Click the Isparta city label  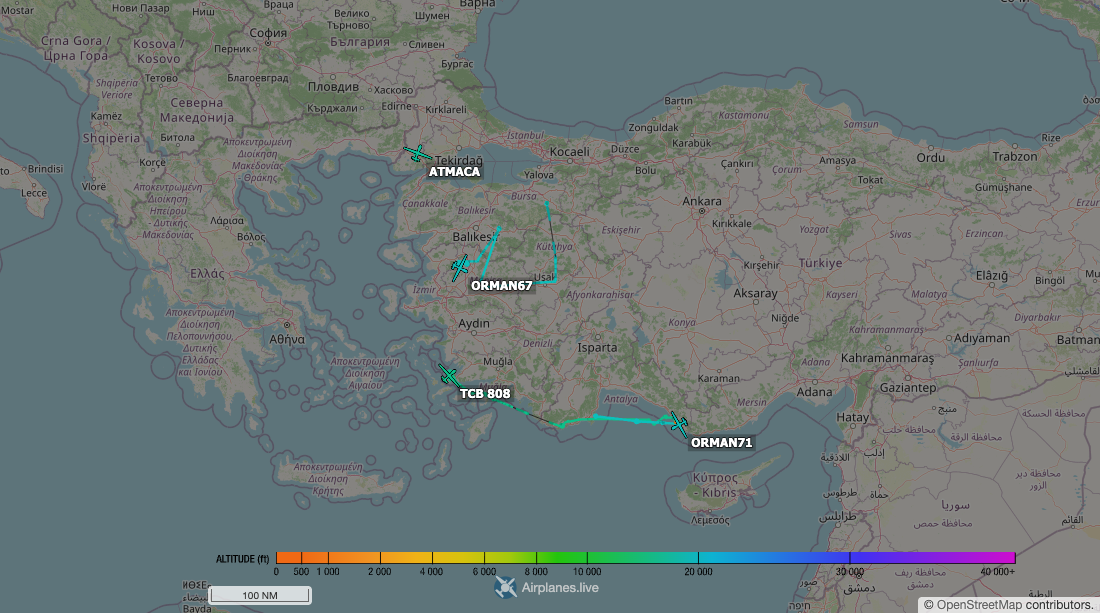tap(597, 348)
